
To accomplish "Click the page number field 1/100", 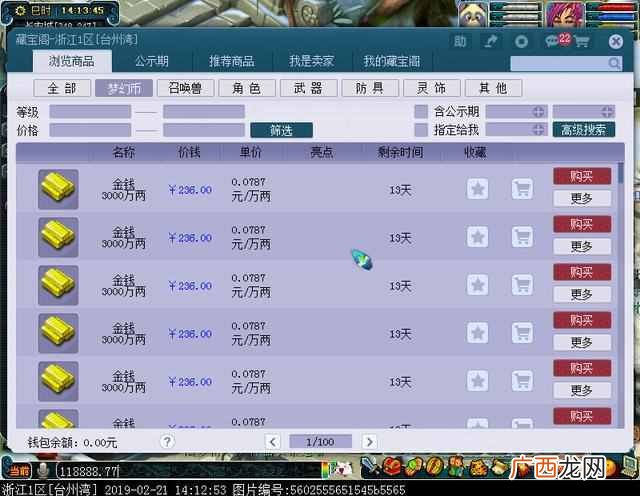I will (320, 441).
